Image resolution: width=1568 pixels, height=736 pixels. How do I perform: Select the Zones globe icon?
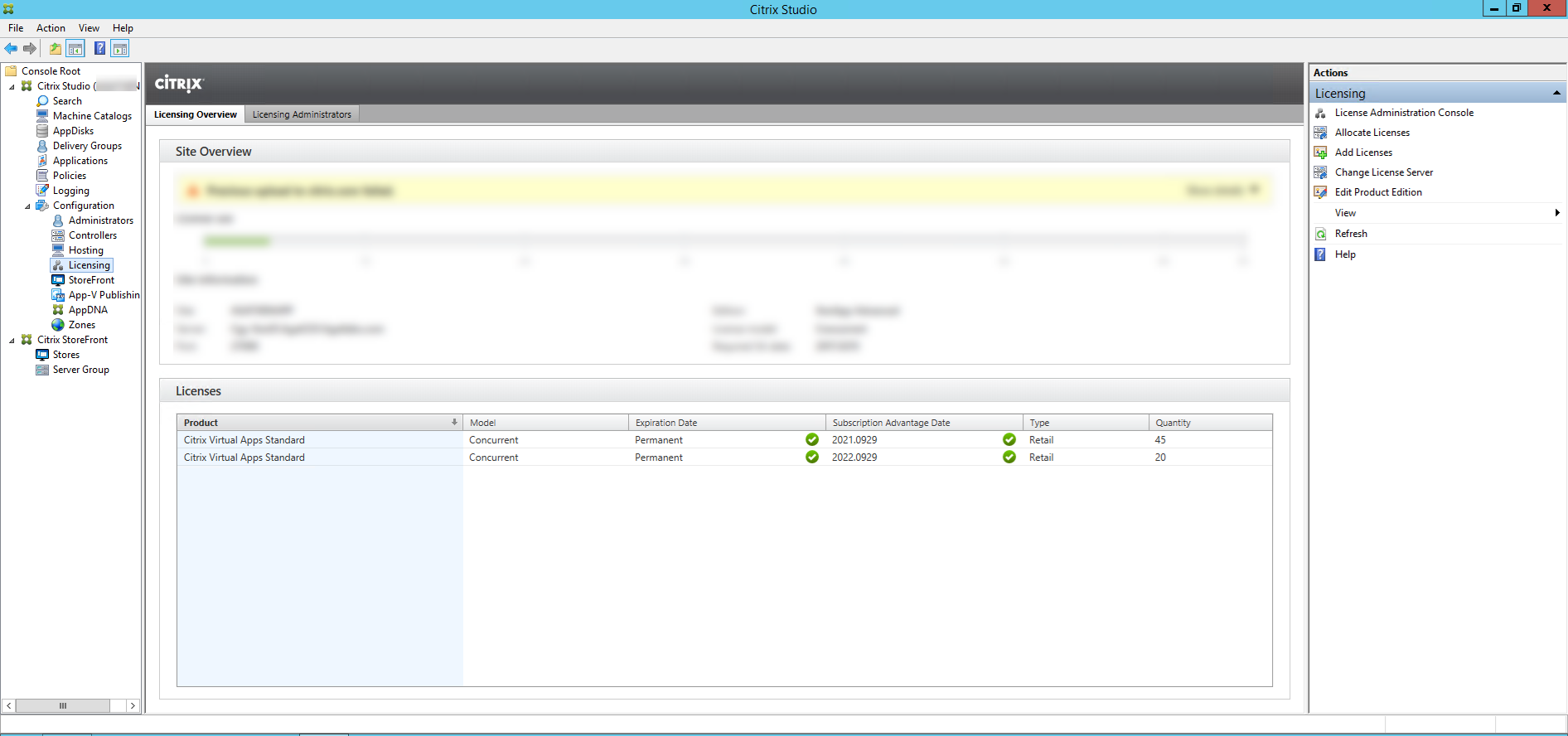(58, 325)
